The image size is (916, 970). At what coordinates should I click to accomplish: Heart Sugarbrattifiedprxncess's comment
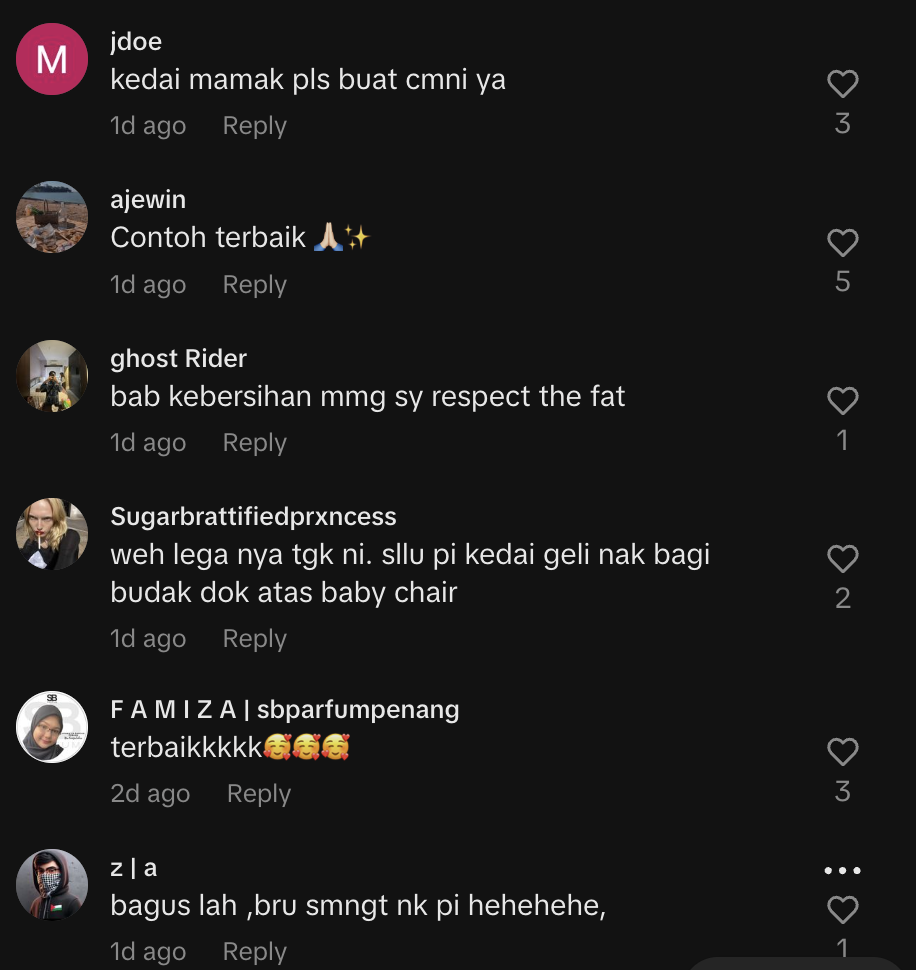(843, 558)
